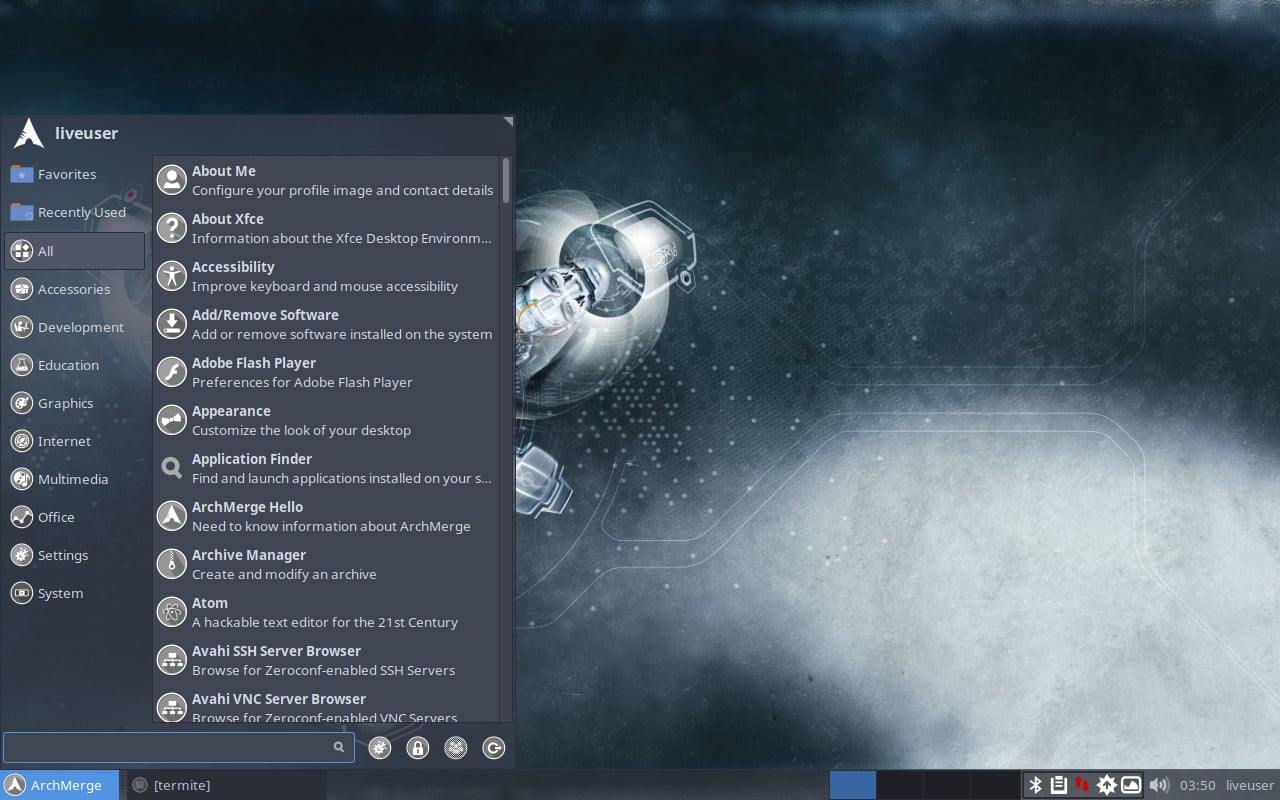Launch Application Finder
Image resolution: width=1280 pixels, height=800 pixels.
pos(326,468)
